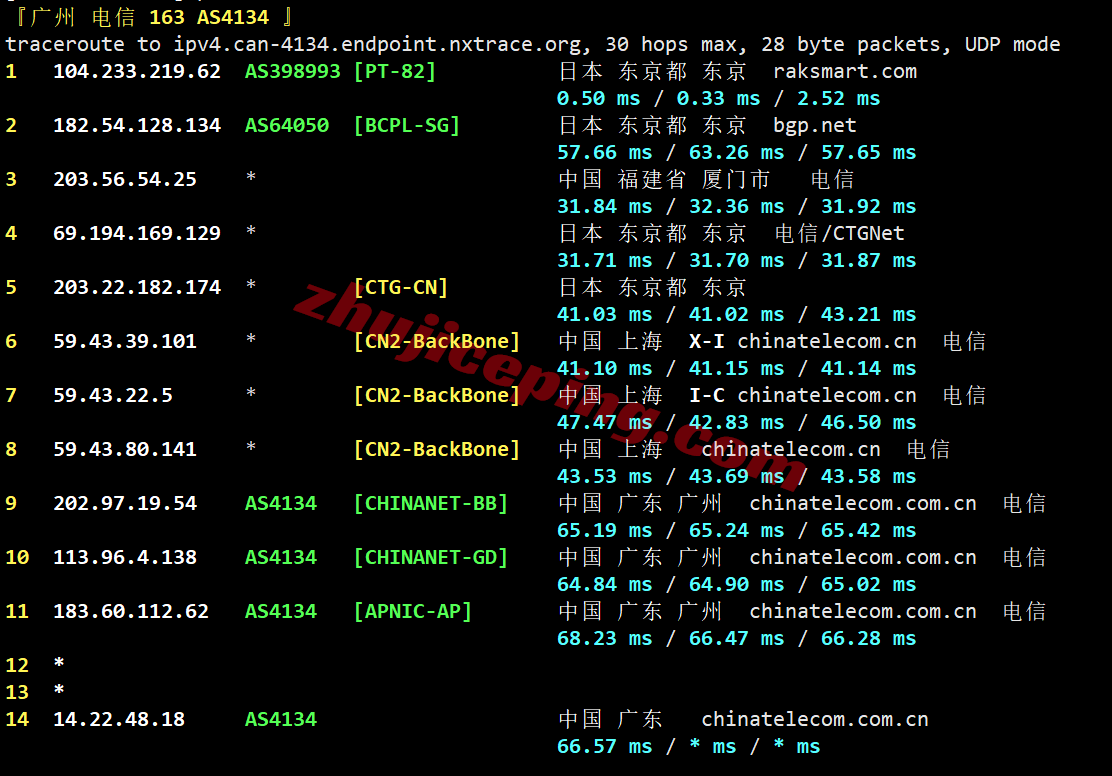Click latency 0.50 ms on hop 1
The height and width of the screenshot is (776, 1112).
click(599, 99)
